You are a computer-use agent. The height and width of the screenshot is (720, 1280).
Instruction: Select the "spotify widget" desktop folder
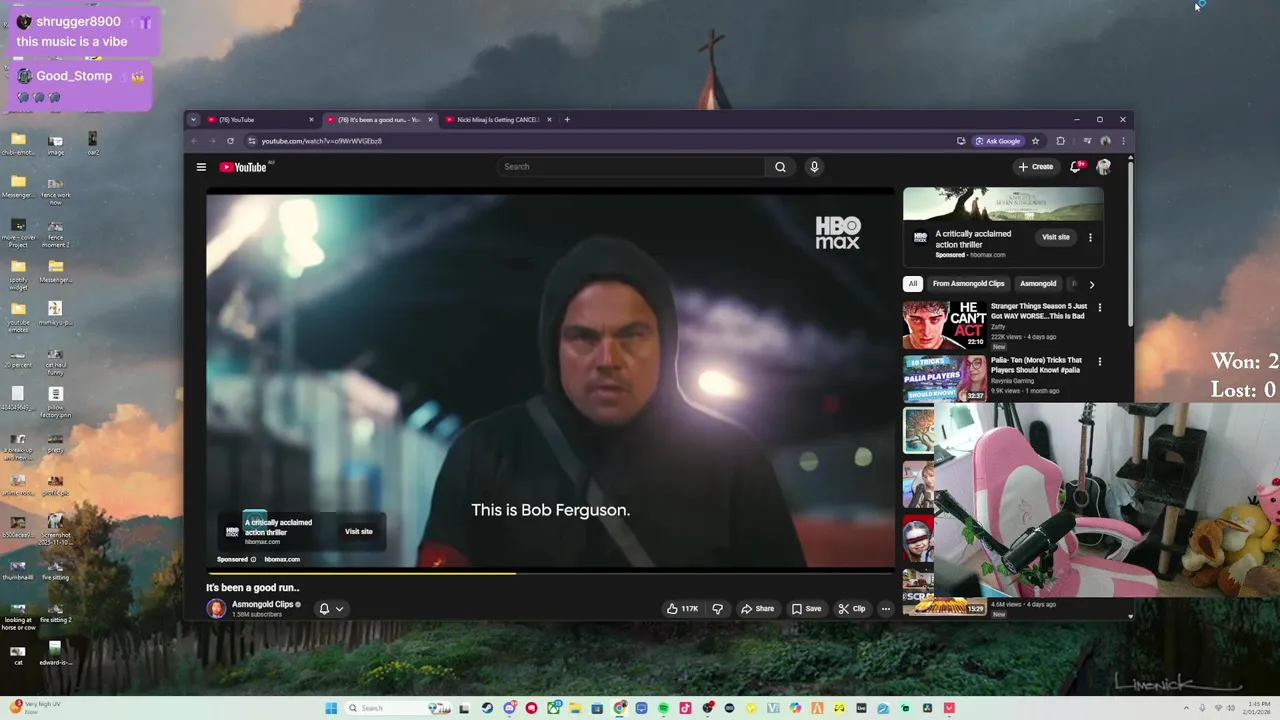[18, 273]
